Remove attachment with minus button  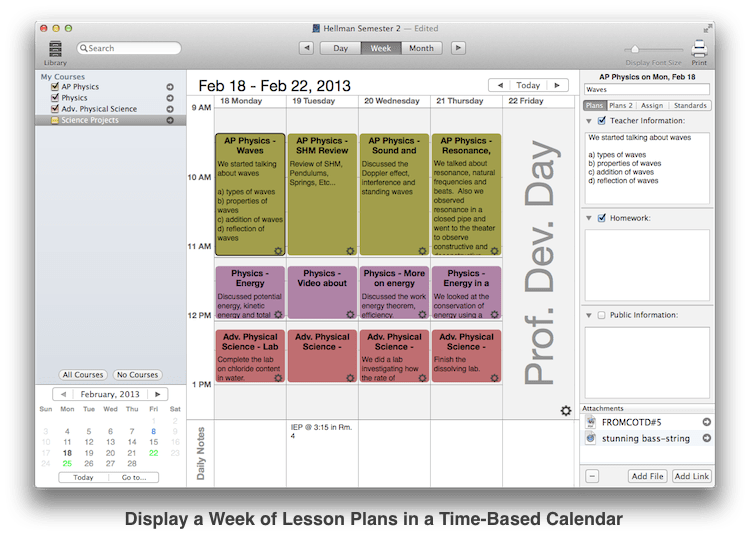(x=592, y=476)
